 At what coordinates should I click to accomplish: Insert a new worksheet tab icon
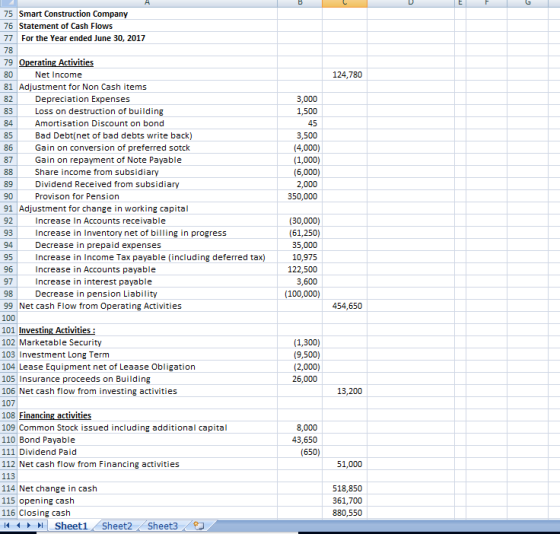click(199, 525)
